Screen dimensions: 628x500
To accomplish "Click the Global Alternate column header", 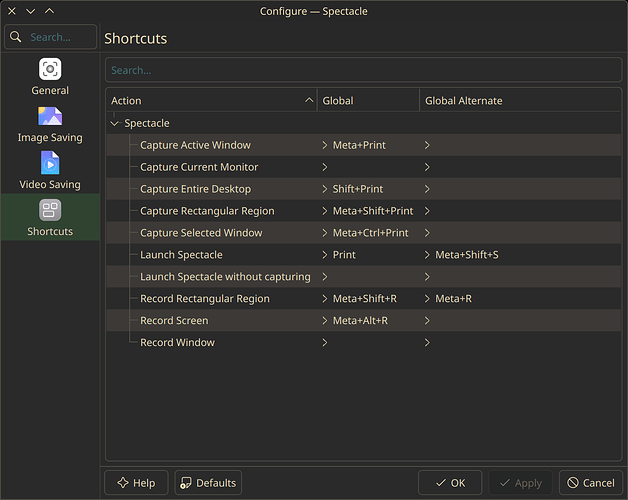I will [x=520, y=101].
